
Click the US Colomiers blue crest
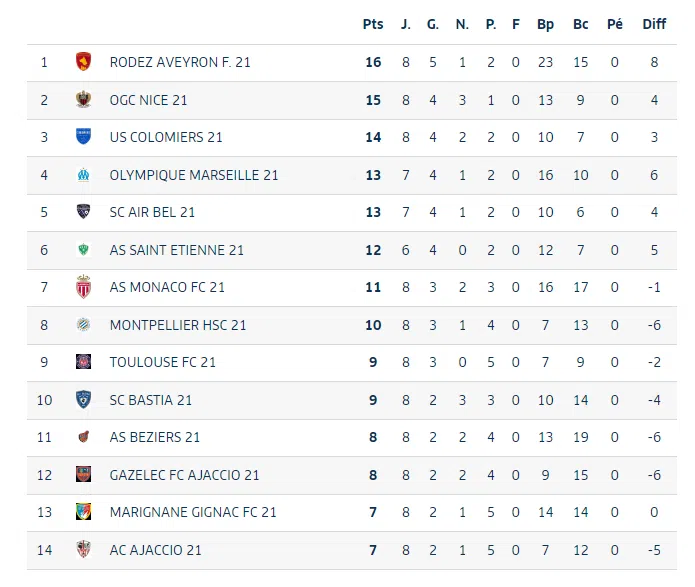coord(83,137)
